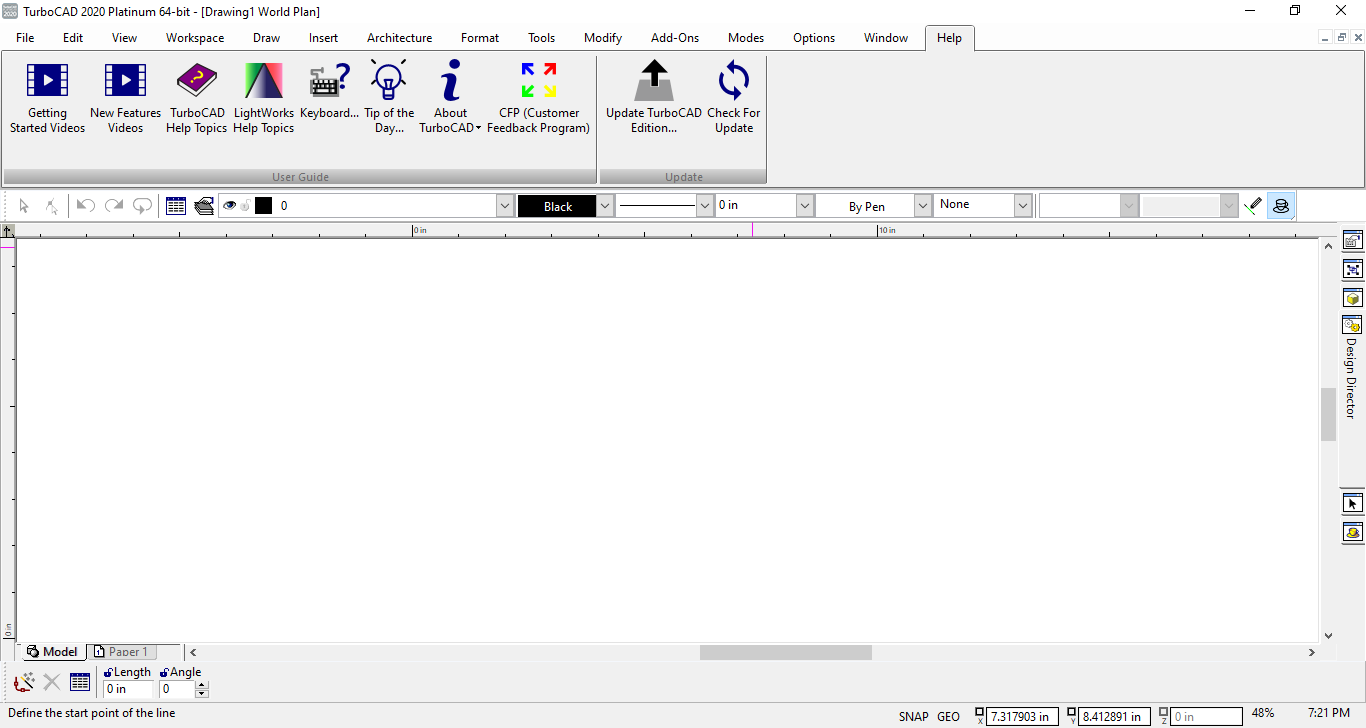Redo the last undone action
1366x728 pixels.
click(114, 206)
